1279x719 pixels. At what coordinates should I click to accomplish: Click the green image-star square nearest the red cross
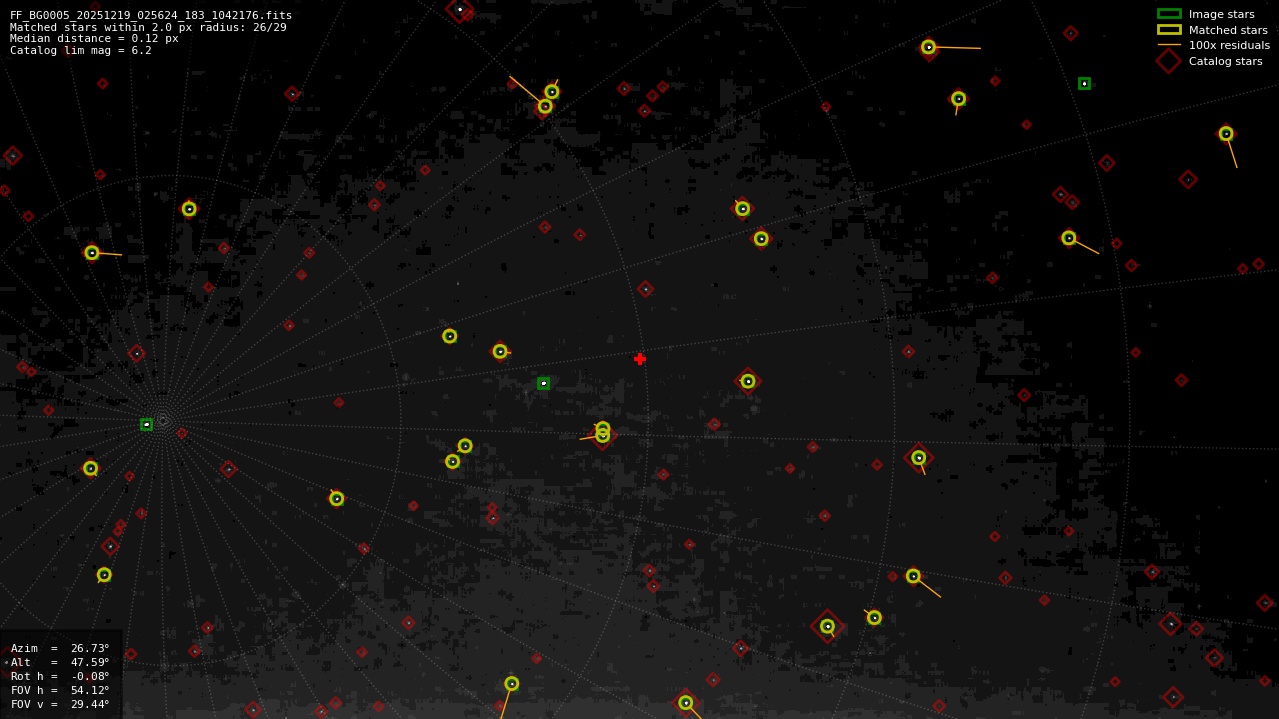pyautogui.click(x=543, y=383)
